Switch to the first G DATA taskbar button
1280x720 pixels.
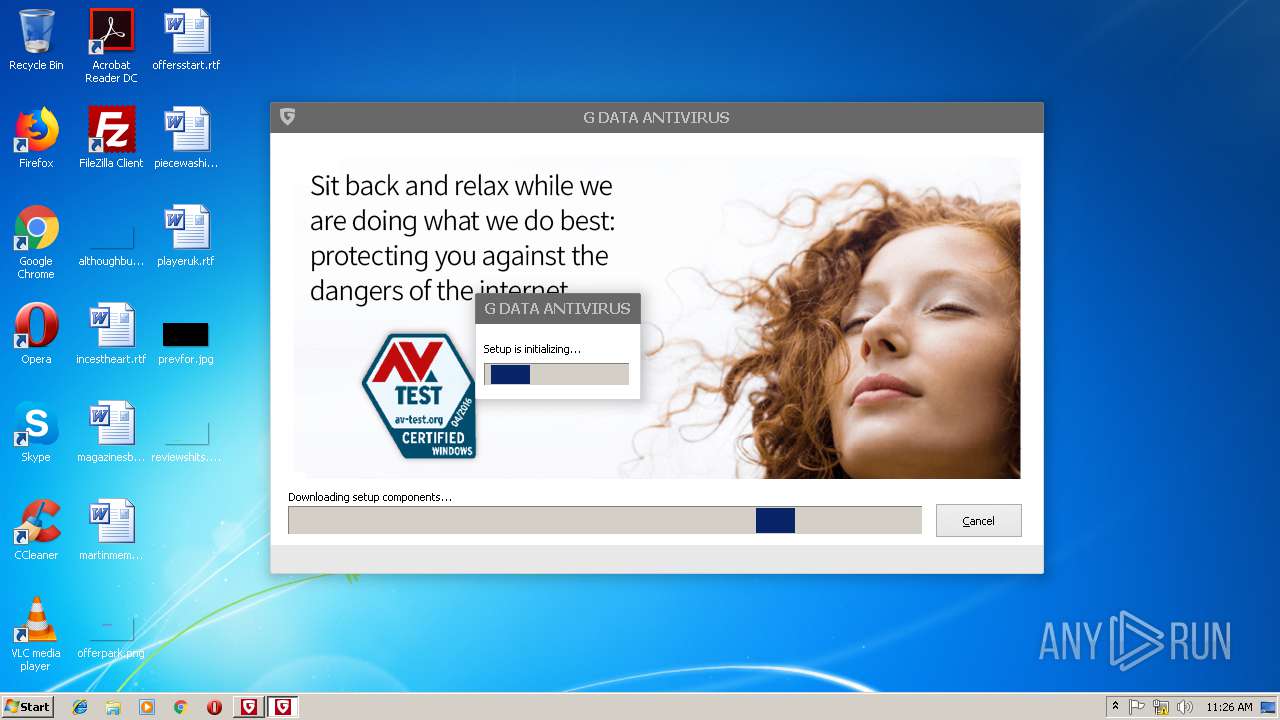[249, 707]
